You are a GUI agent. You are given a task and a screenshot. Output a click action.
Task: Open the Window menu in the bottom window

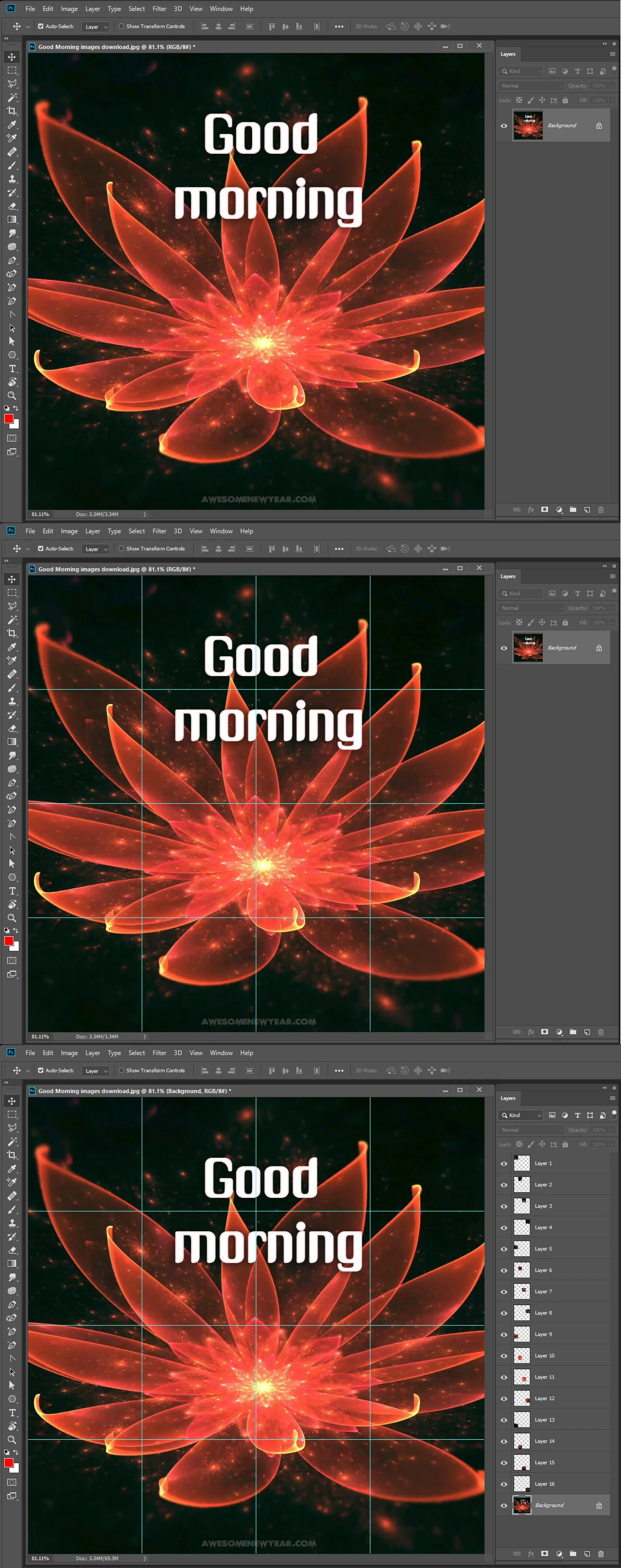pos(221,1053)
